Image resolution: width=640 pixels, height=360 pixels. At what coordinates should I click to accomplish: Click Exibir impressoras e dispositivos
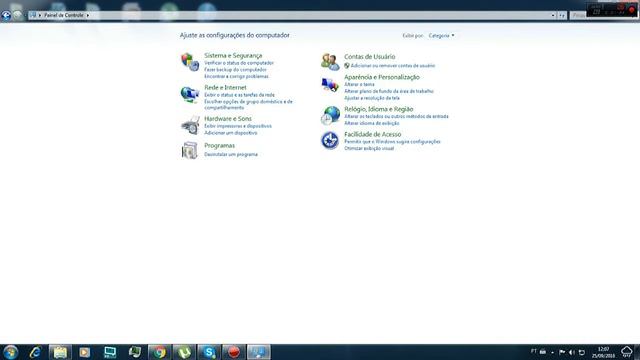(x=238, y=126)
